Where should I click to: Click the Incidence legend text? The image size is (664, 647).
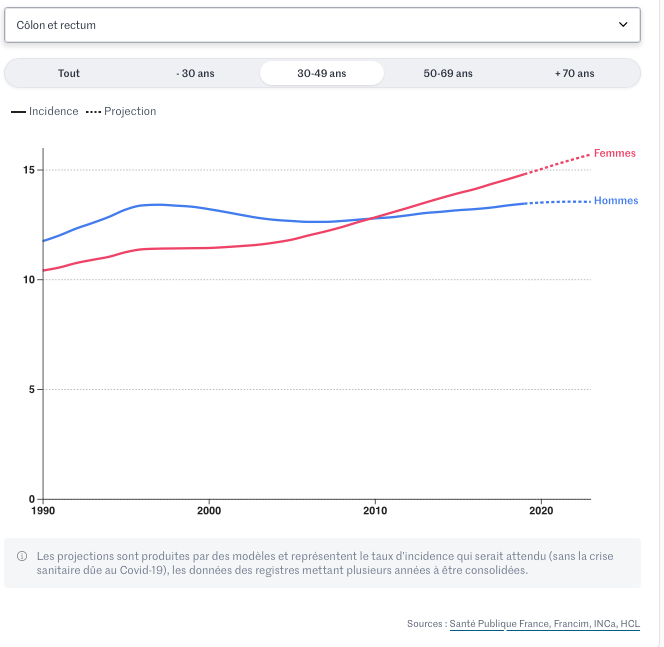pos(54,112)
